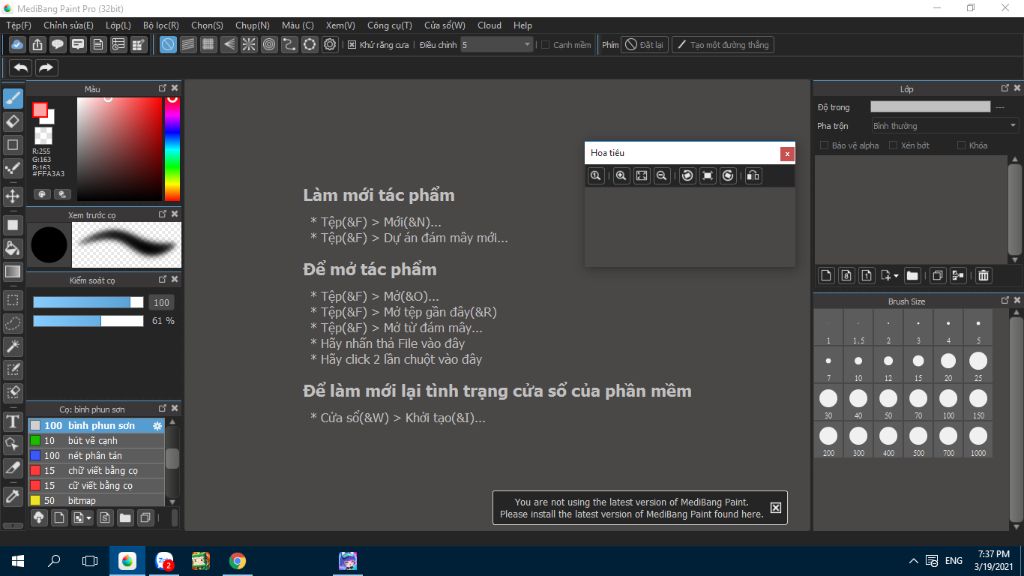1024x576 pixels.
Task: Select the Bucket fill tool
Action: [x=12, y=248]
